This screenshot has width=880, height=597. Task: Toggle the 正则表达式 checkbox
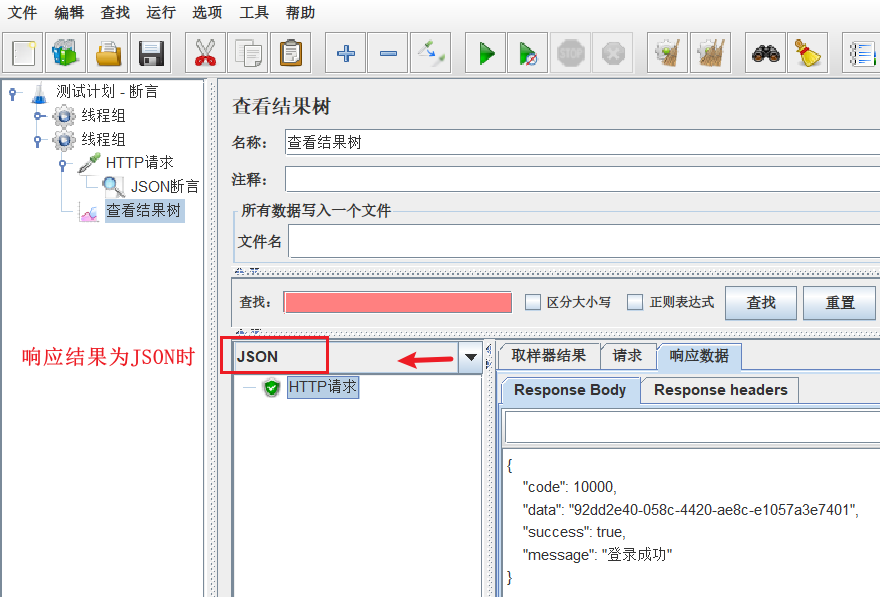point(635,302)
